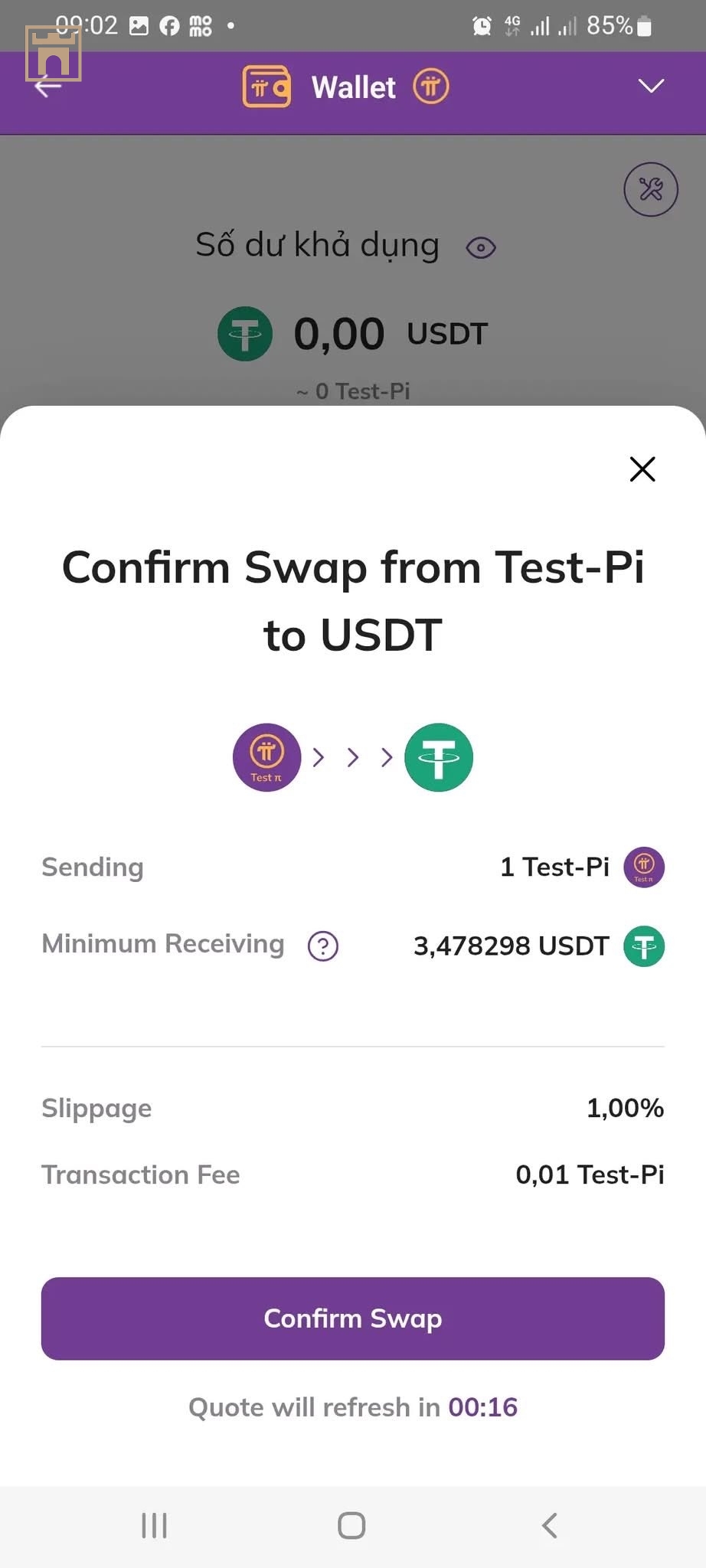Expand the Wallet header dropdown chevron
The image size is (706, 1568).
[651, 86]
